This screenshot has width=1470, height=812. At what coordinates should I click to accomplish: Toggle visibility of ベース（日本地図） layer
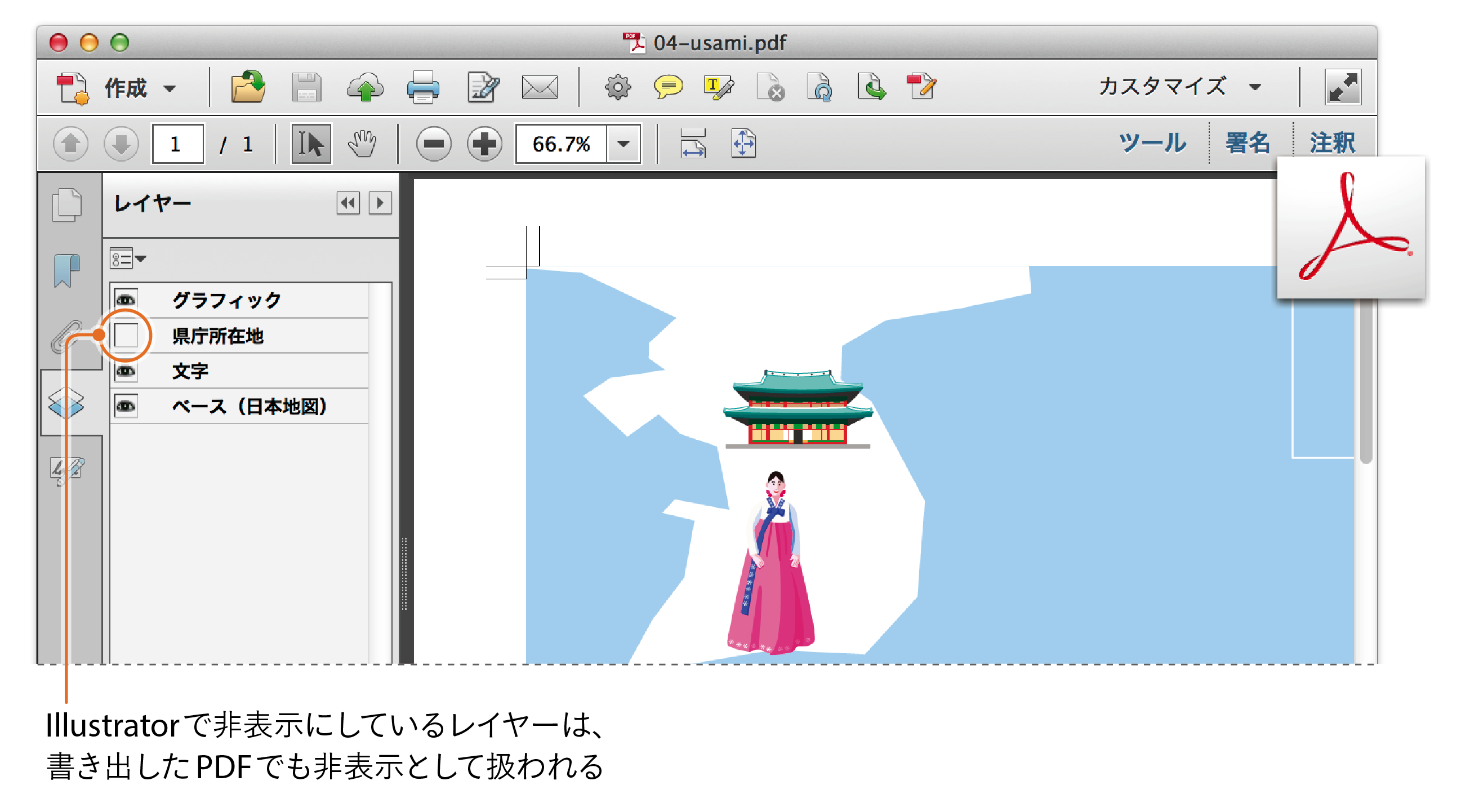[126, 407]
